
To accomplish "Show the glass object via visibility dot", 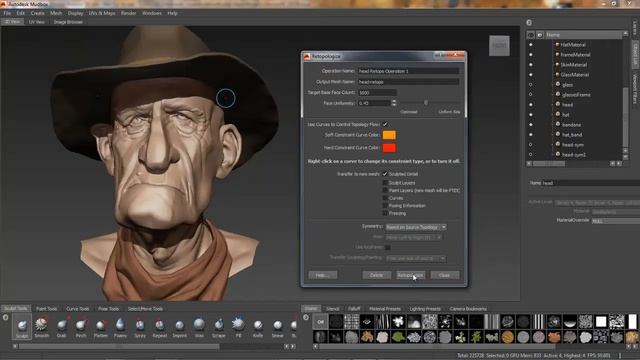I will pos(531,84).
